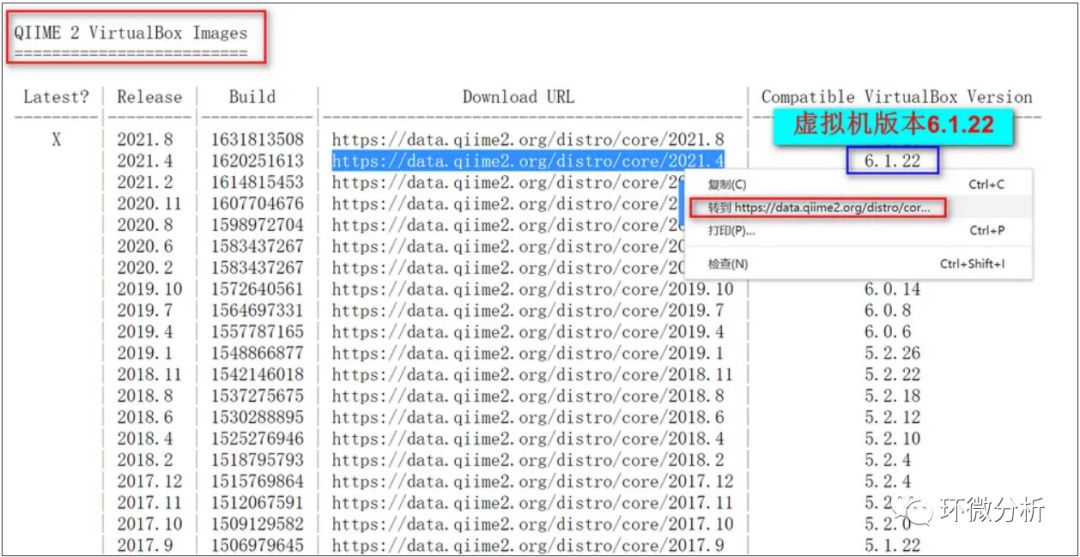Click VirtualBox version 6.0.6
The width and height of the screenshot is (1080, 557).
click(888, 332)
